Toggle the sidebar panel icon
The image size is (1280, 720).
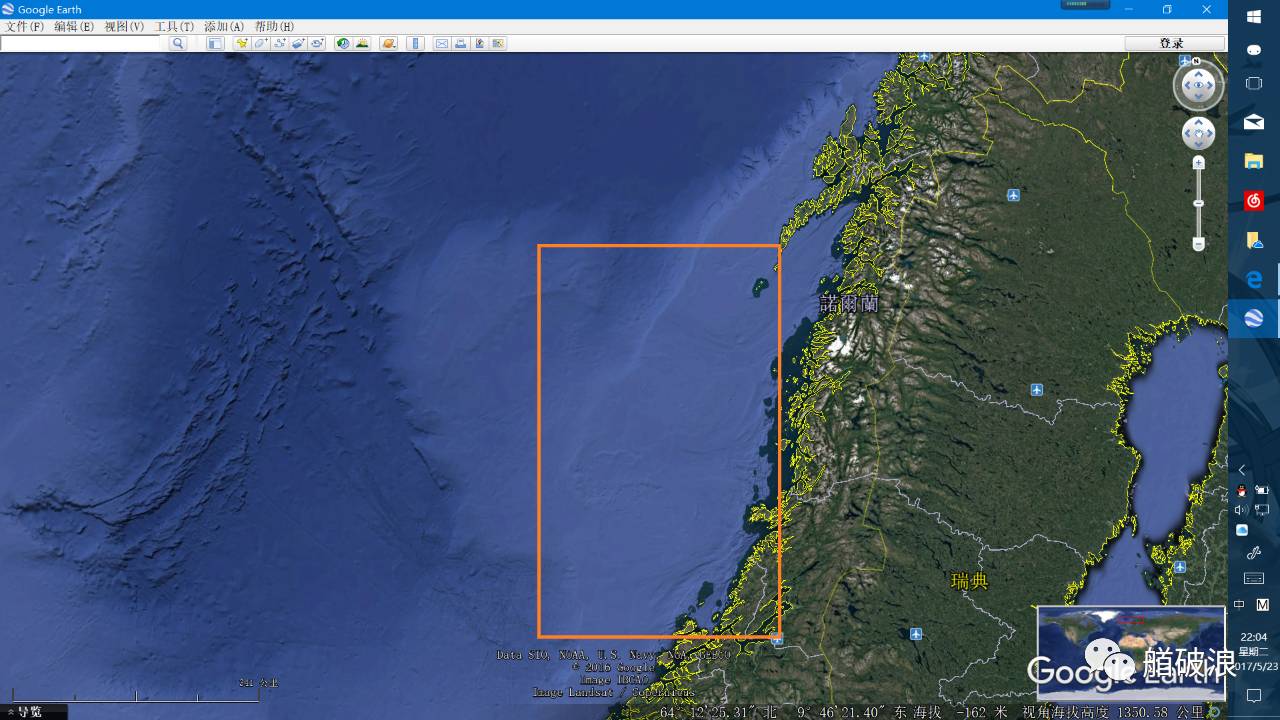[x=215, y=43]
